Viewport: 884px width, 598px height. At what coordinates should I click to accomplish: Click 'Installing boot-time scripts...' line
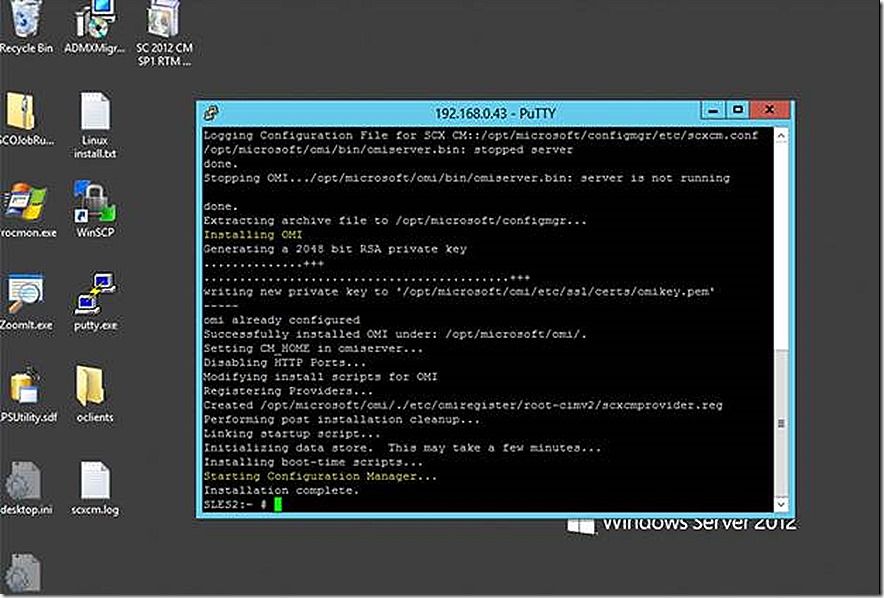coord(313,462)
